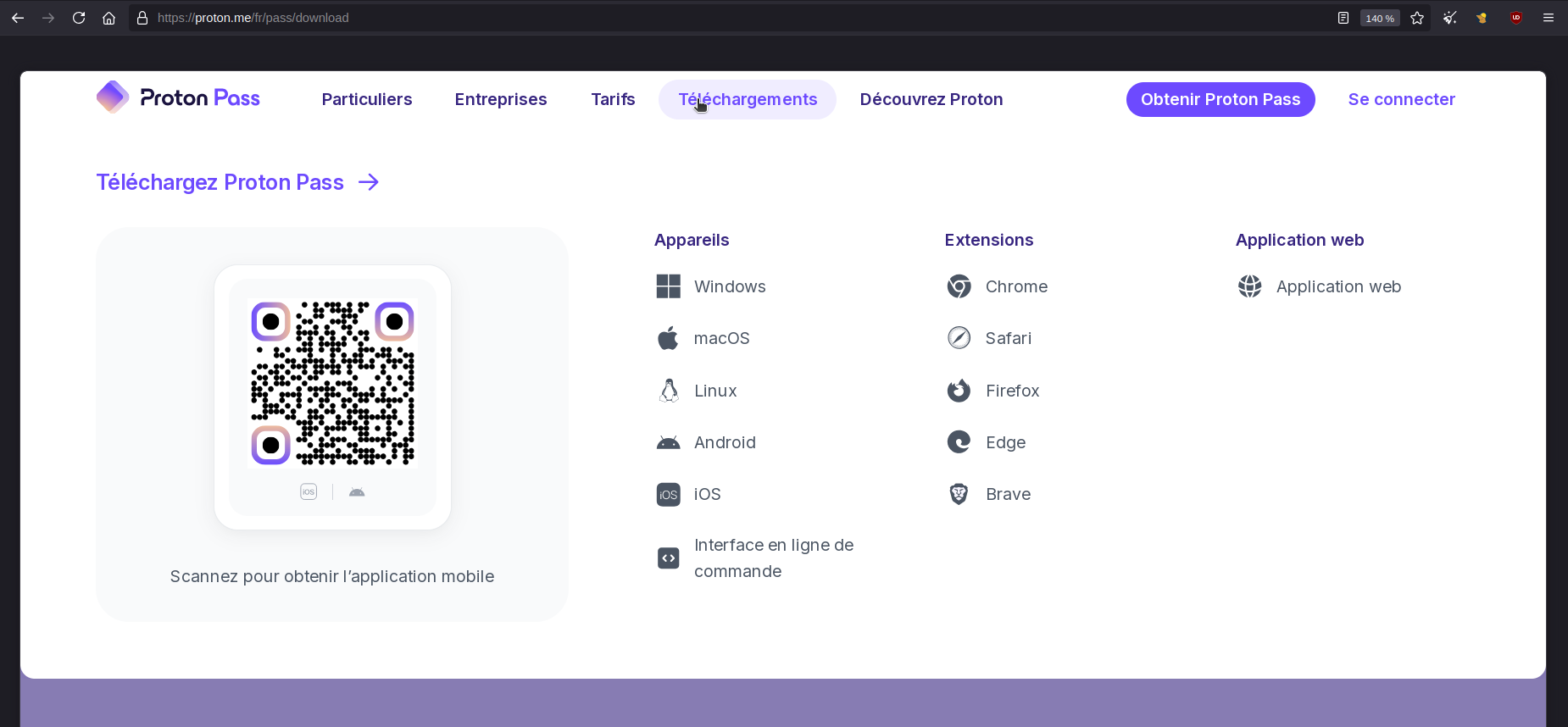
Task: Open the Particuliers menu
Action: (x=367, y=99)
